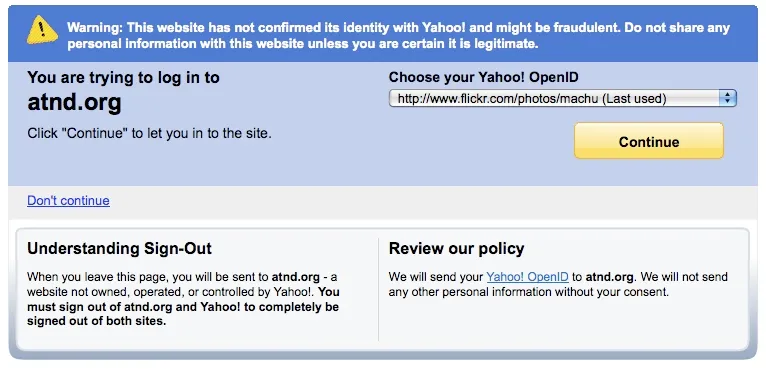Click the '(Last used)' text in dropdown
The width and height of the screenshot is (766, 369).
(634, 99)
